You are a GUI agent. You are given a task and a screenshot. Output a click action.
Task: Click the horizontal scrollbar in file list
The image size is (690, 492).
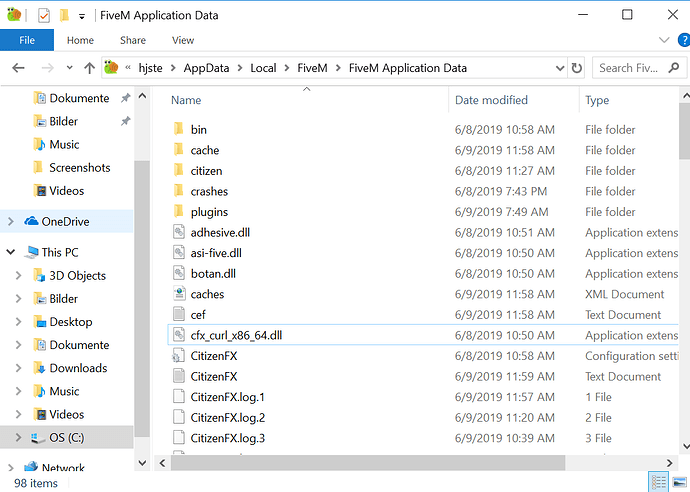368,463
